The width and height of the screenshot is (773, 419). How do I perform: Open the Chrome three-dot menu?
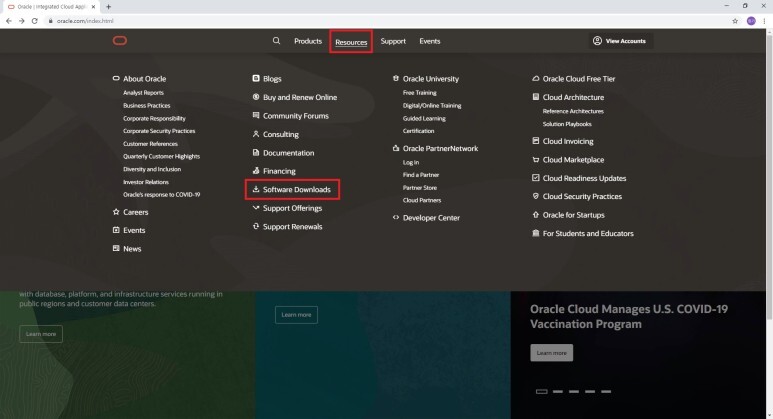point(765,21)
